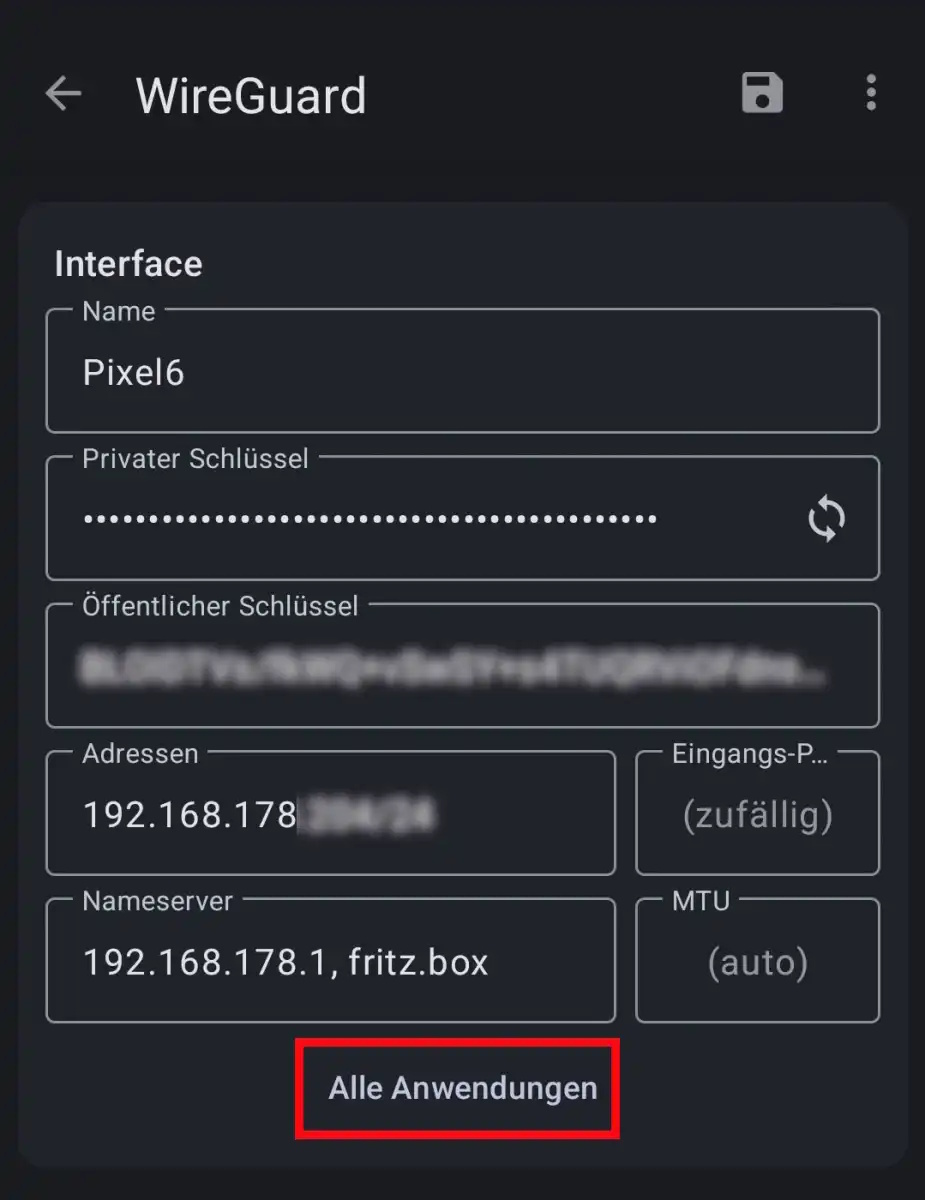Screen dimensions: 925x1200
Task: Open the three-dot overflow menu
Action: pos(871,94)
